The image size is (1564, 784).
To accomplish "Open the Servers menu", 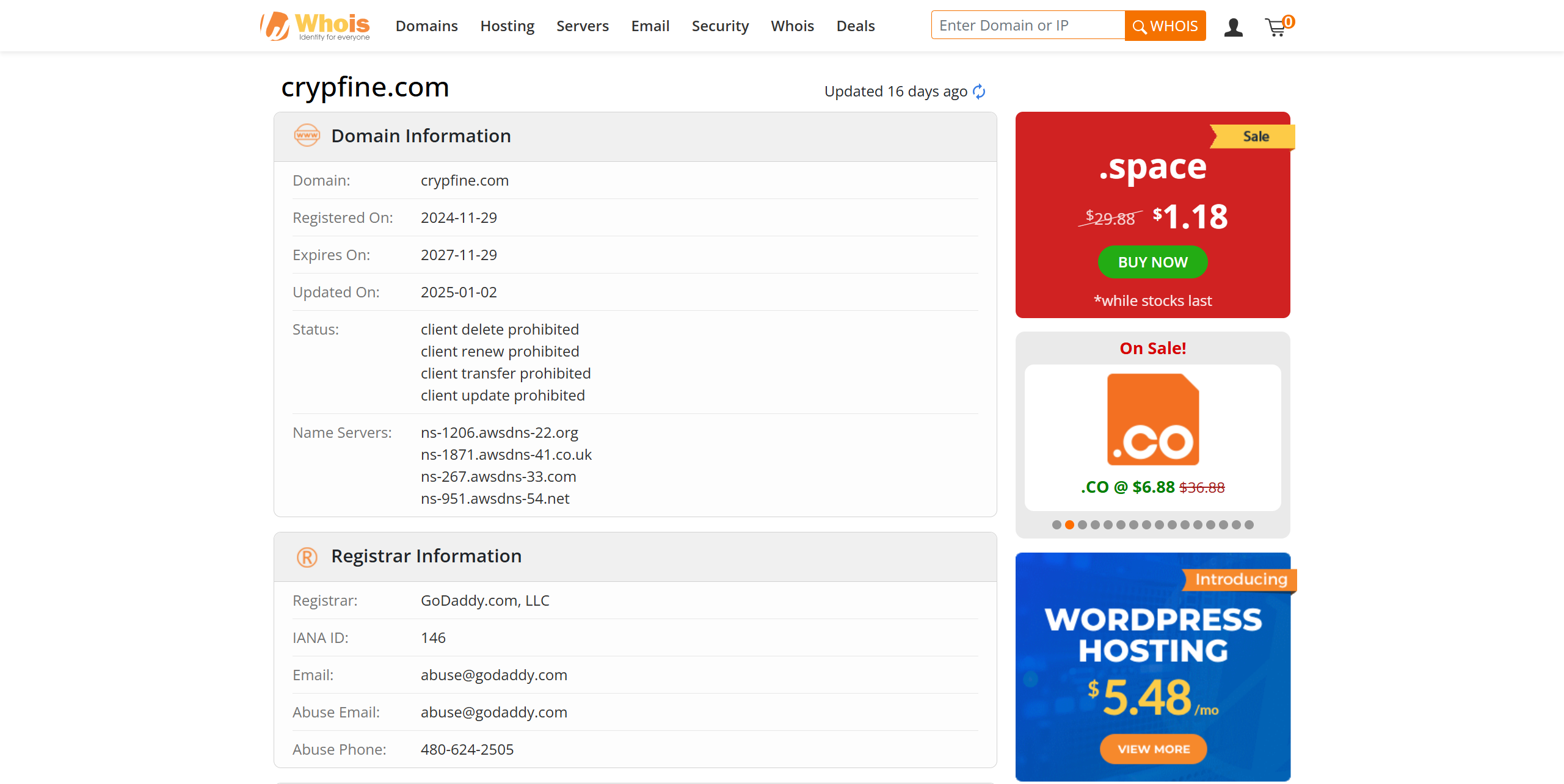I will click(583, 26).
